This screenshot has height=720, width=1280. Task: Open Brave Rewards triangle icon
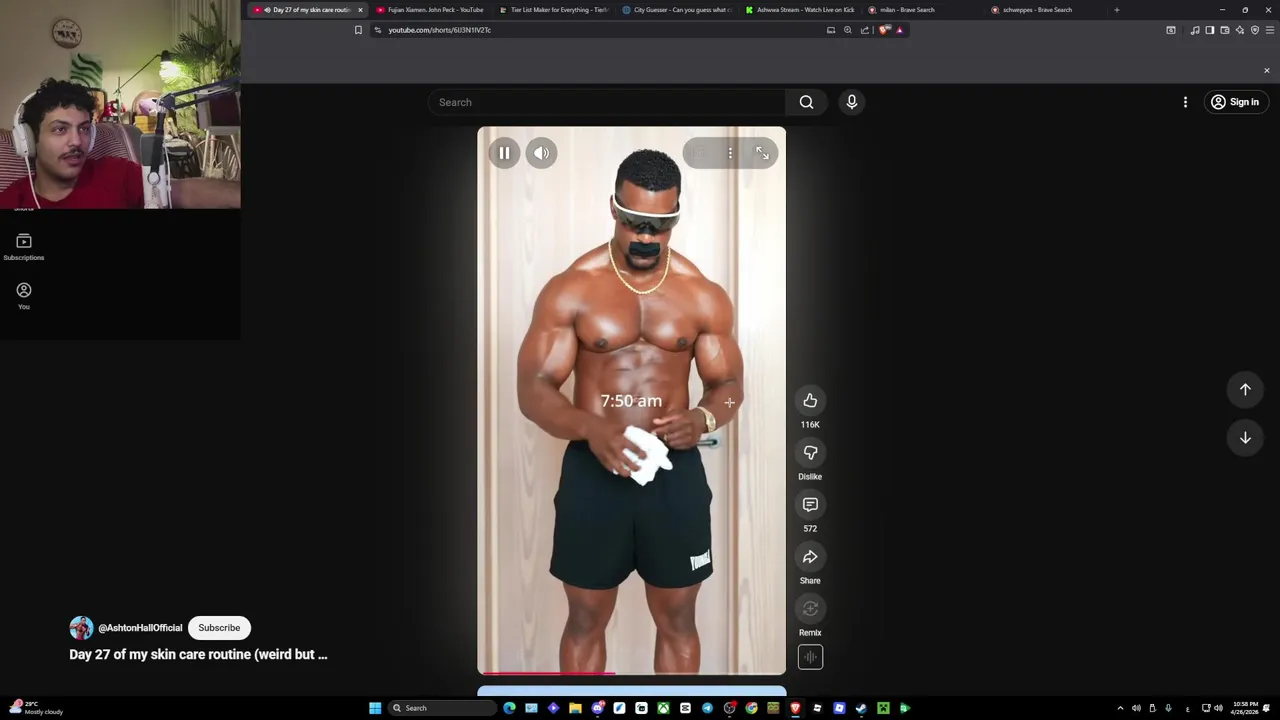[x=899, y=30]
